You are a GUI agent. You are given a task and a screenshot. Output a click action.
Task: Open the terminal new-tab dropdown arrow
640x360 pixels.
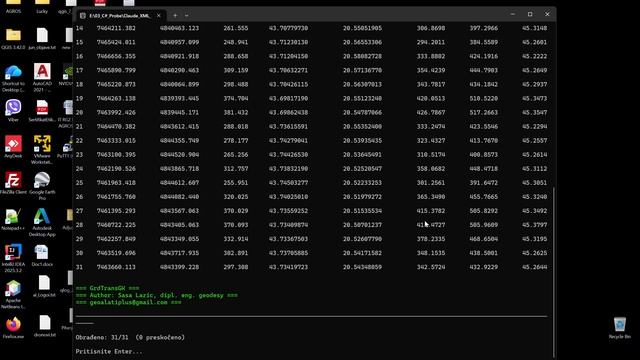187,16
